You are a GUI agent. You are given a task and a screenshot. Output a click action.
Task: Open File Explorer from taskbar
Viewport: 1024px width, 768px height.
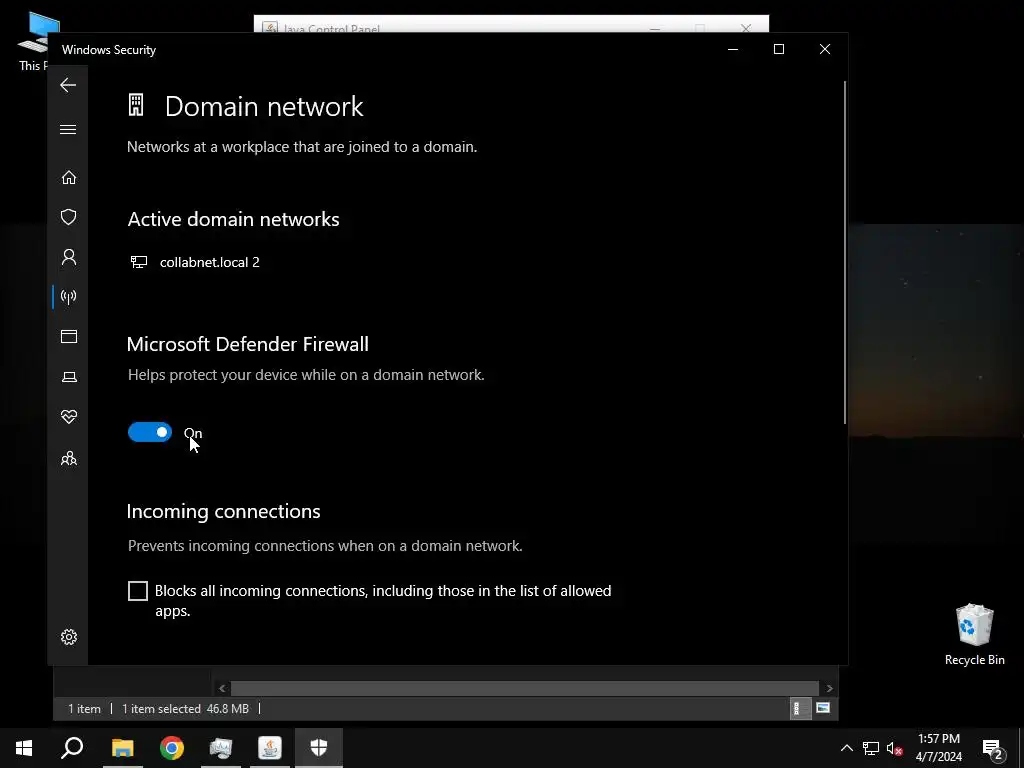click(x=122, y=748)
